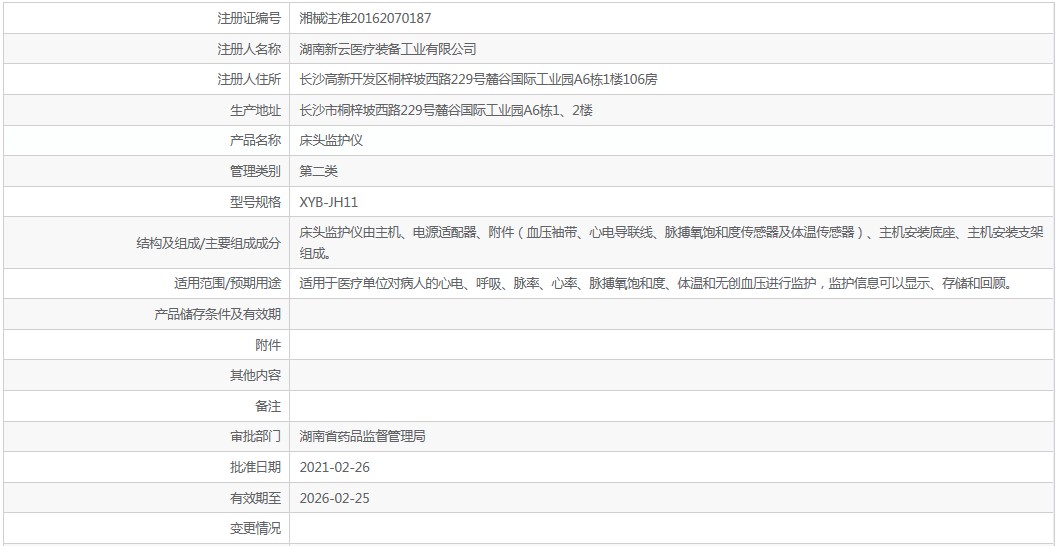Click the 变更情况 label
The width and height of the screenshot is (1056, 546).
255,528
